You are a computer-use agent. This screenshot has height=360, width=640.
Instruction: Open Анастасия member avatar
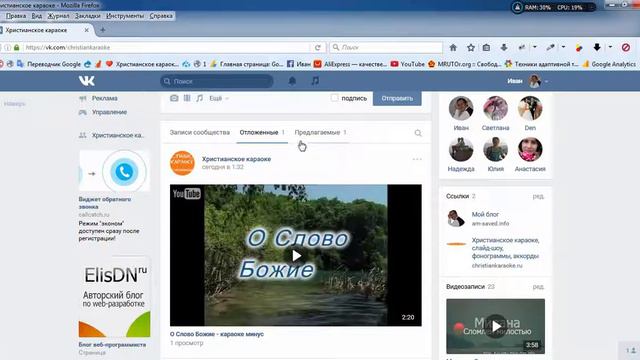tap(530, 149)
